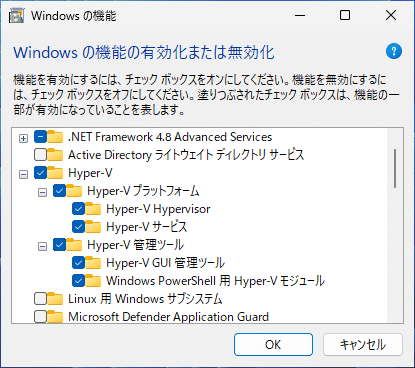Collapse the Hyper-V プラットフォーム node
This screenshot has height=368, width=415.
point(42,192)
